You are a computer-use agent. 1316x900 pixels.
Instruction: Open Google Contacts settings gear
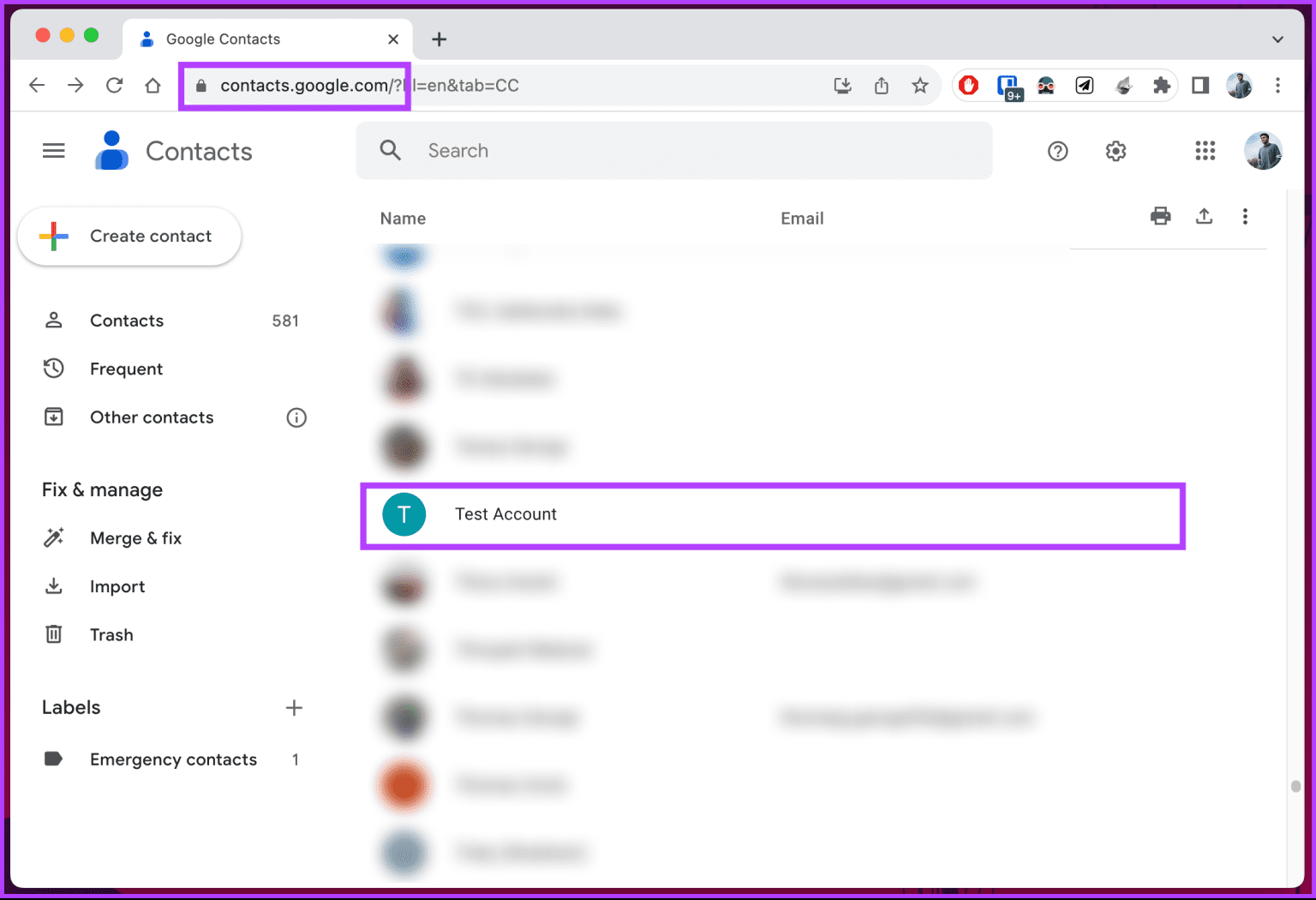pyautogui.click(x=1116, y=151)
